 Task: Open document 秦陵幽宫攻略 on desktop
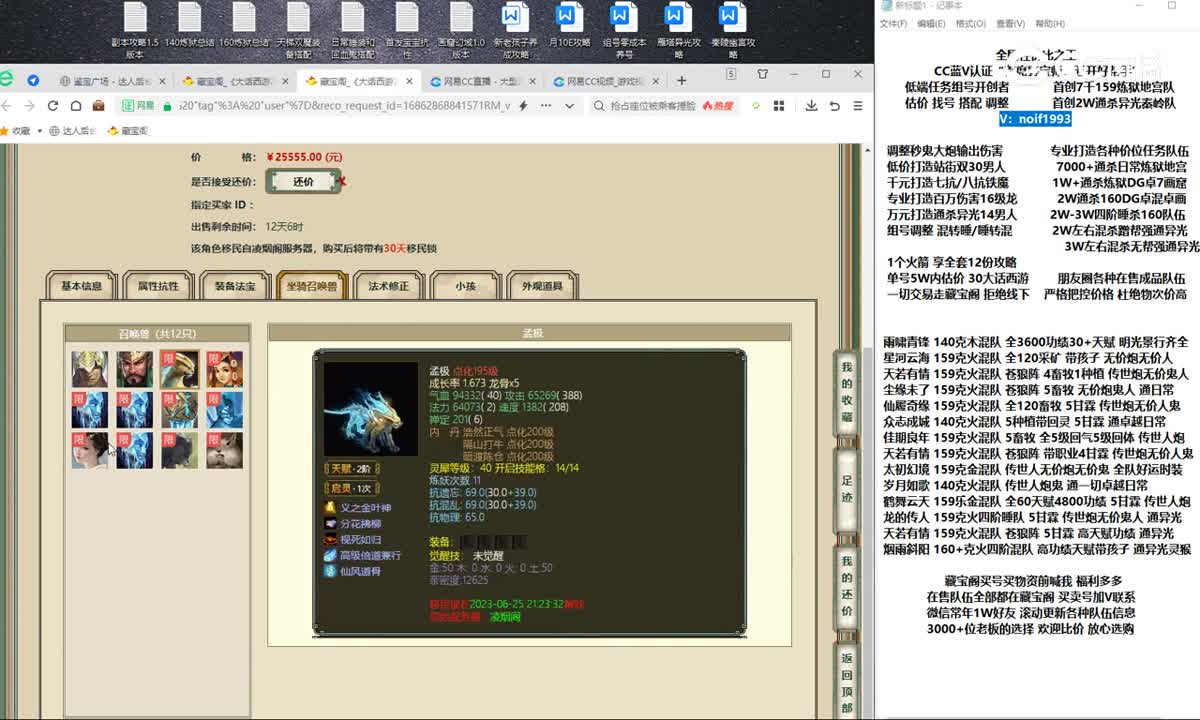tap(731, 30)
